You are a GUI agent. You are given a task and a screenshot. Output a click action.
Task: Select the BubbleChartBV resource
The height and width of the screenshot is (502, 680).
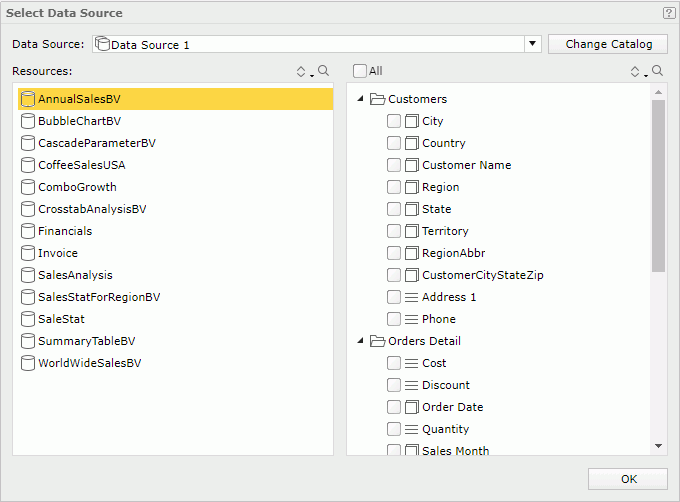tap(175, 121)
